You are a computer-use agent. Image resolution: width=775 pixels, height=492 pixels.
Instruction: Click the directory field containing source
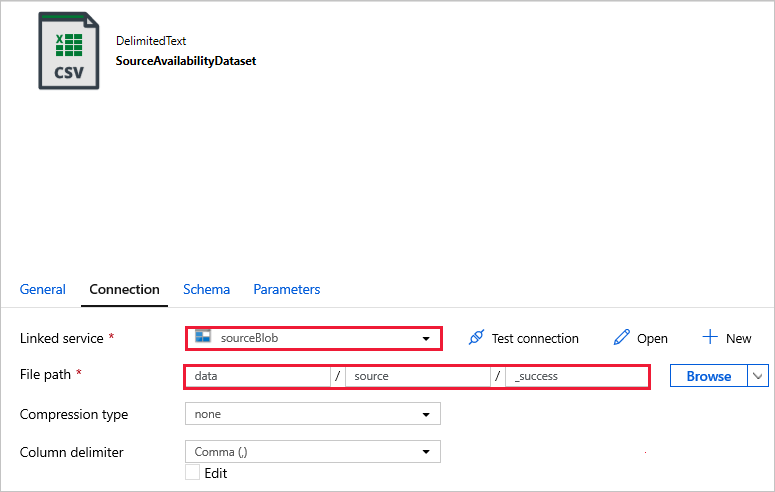418,376
